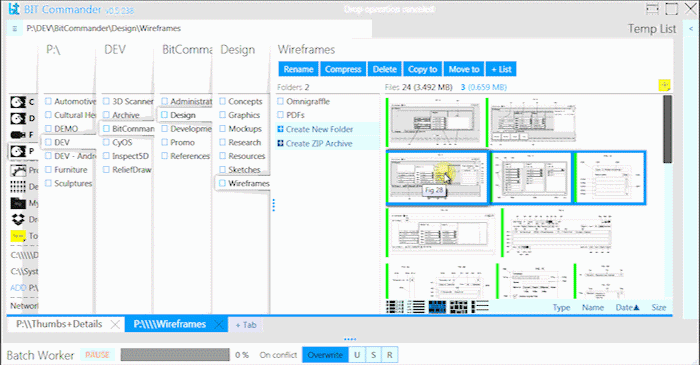This screenshot has height=365, width=700.
Task: Expand the Temp List panel arrow
Action: [691, 29]
